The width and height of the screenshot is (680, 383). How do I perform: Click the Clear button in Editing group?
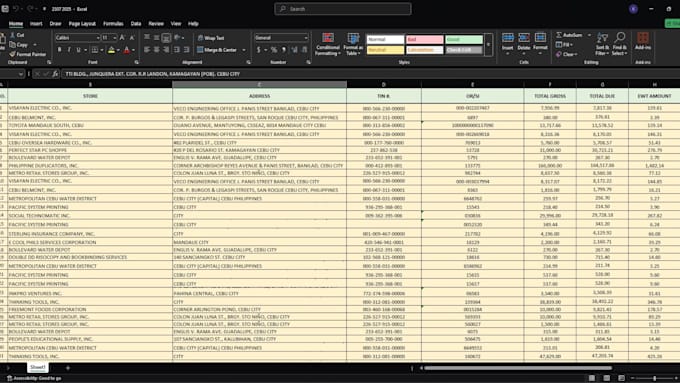567,55
